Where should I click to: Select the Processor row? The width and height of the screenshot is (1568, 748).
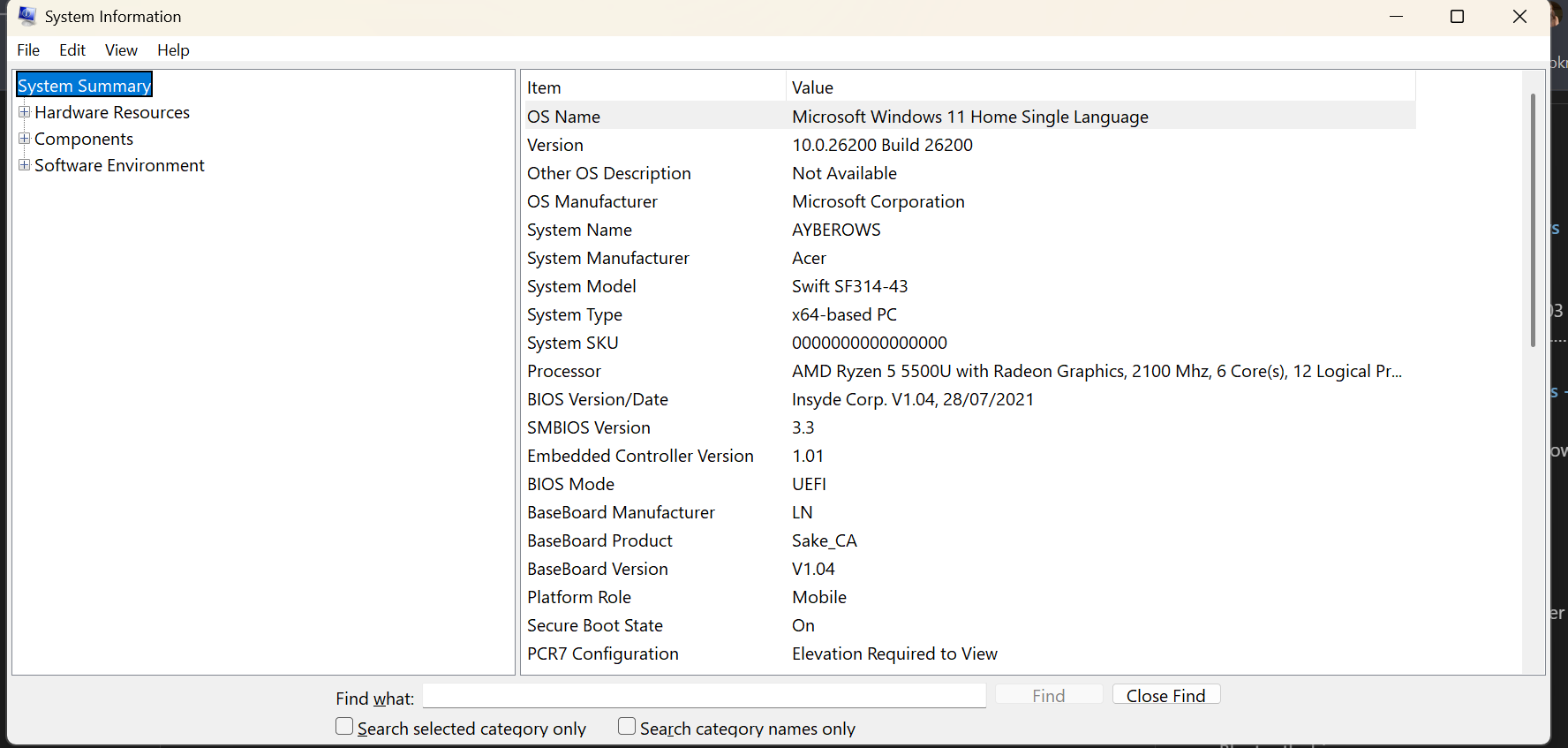pyautogui.click(x=969, y=371)
